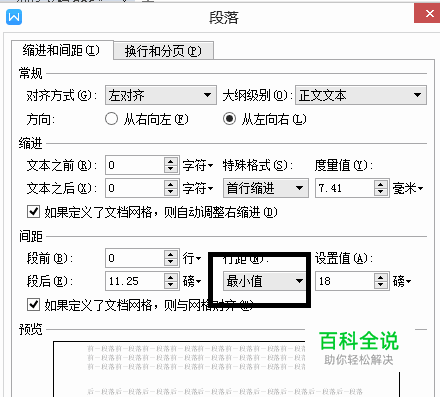Increase 度量值 with up arrow

381,184
